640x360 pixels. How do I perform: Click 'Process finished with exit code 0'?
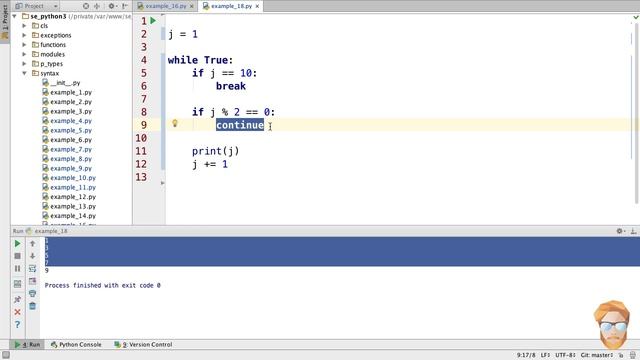102,285
